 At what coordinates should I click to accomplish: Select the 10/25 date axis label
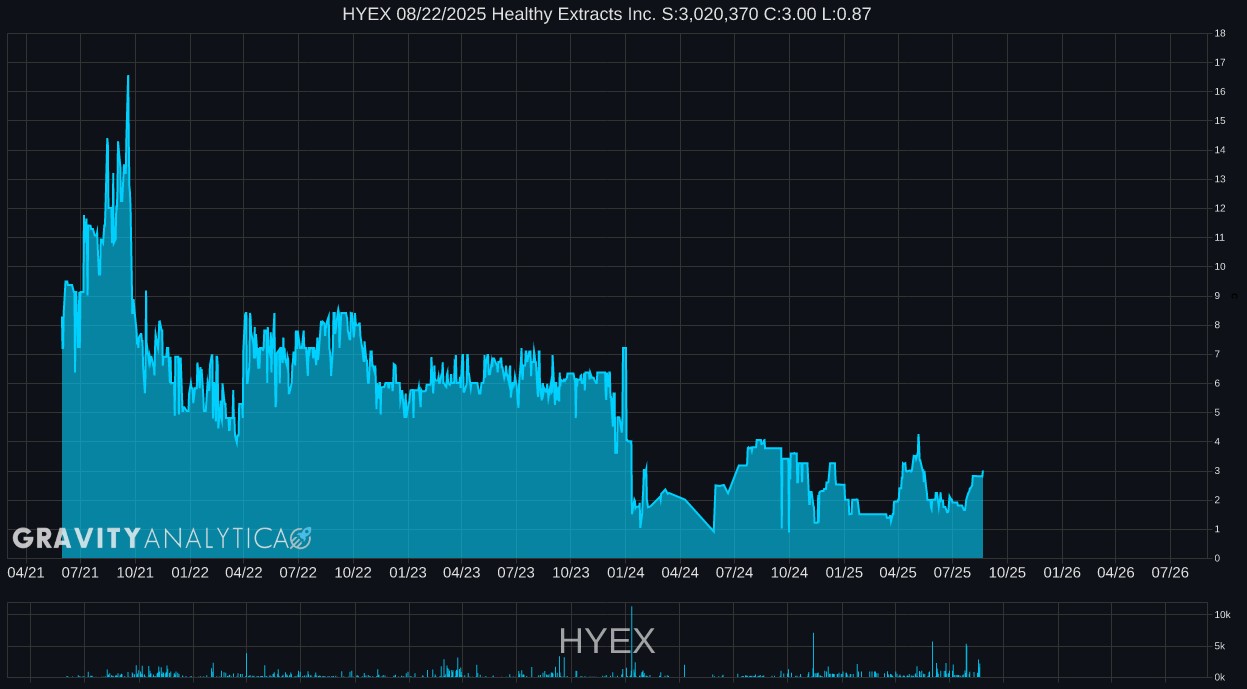point(1007,572)
